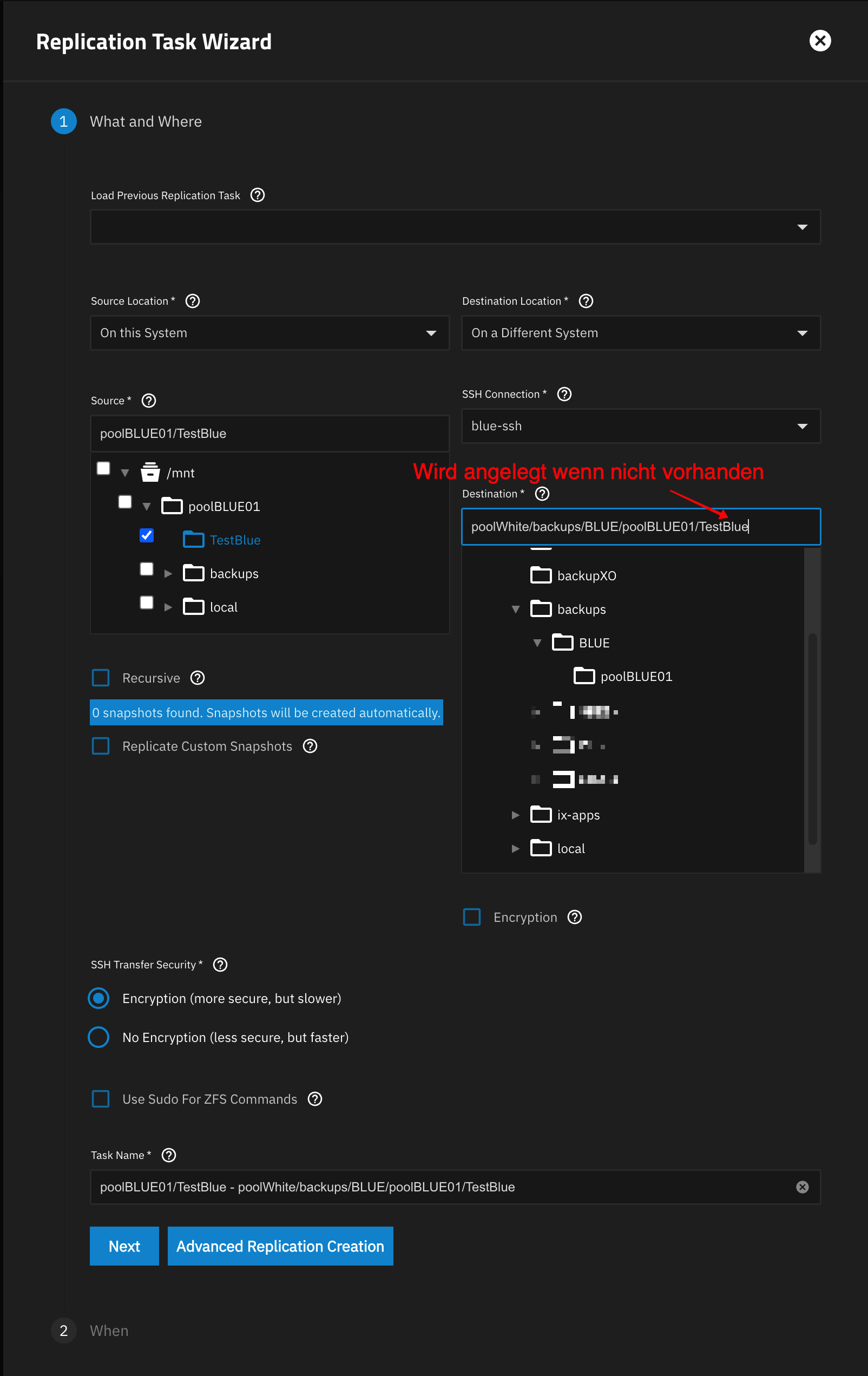Toggle the destination Encryption checkbox
The image size is (868, 1376).
tap(472, 917)
